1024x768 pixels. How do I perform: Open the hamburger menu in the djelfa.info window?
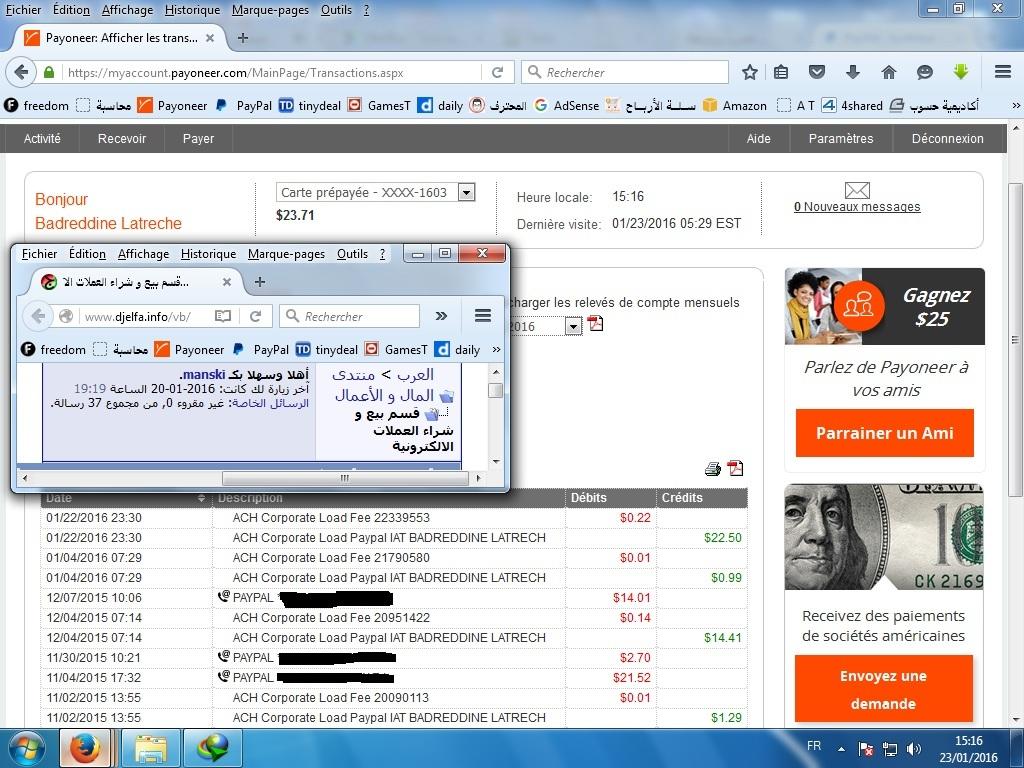coord(483,316)
